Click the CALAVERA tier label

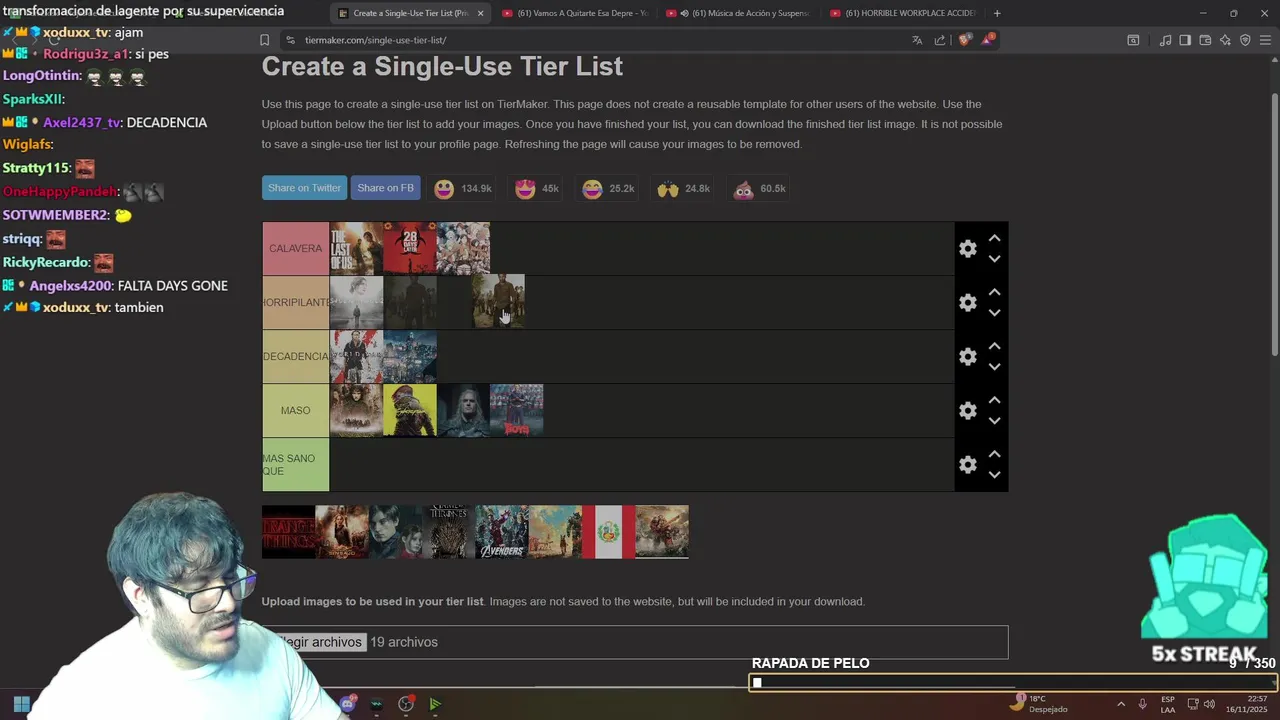(x=295, y=248)
